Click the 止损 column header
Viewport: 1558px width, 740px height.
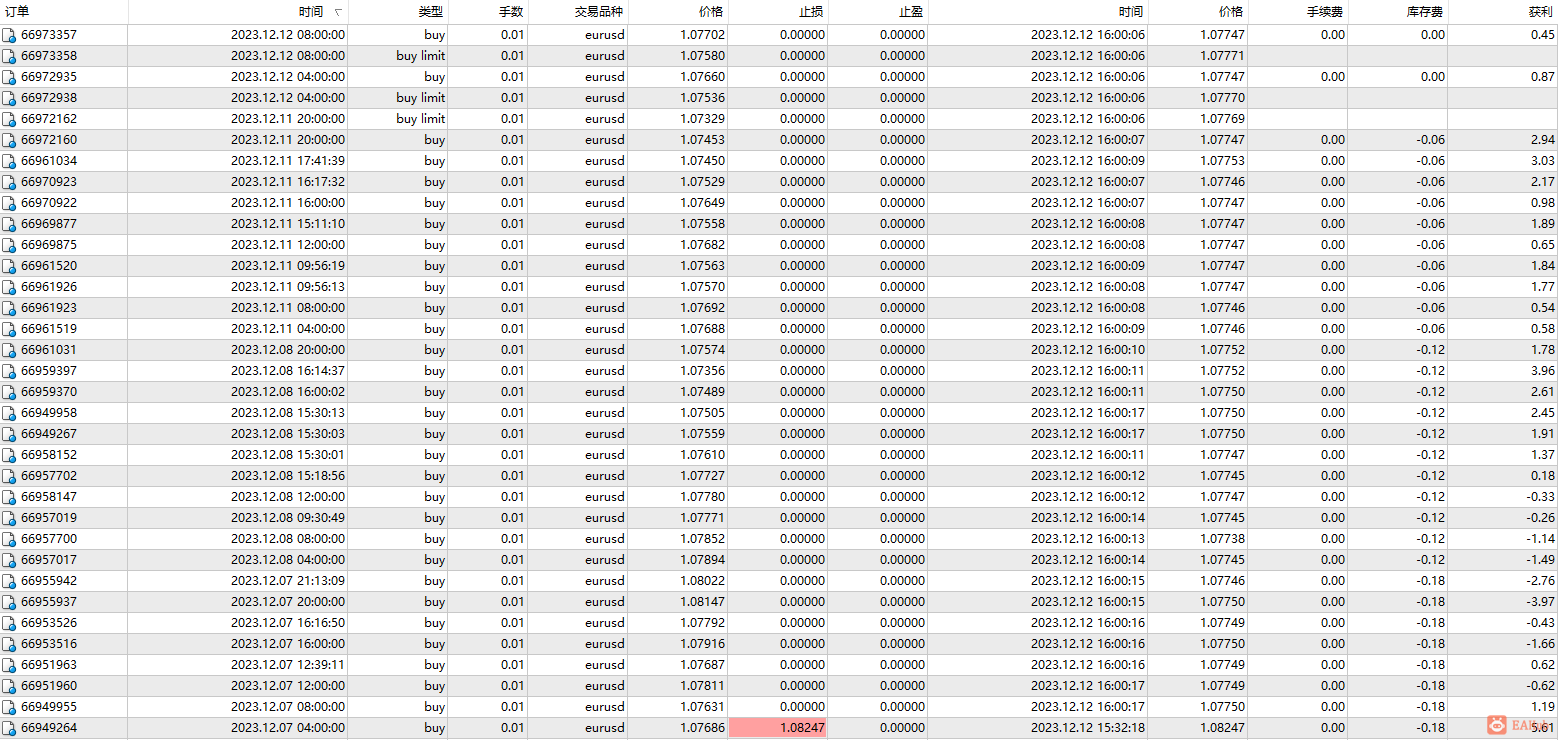(778, 12)
